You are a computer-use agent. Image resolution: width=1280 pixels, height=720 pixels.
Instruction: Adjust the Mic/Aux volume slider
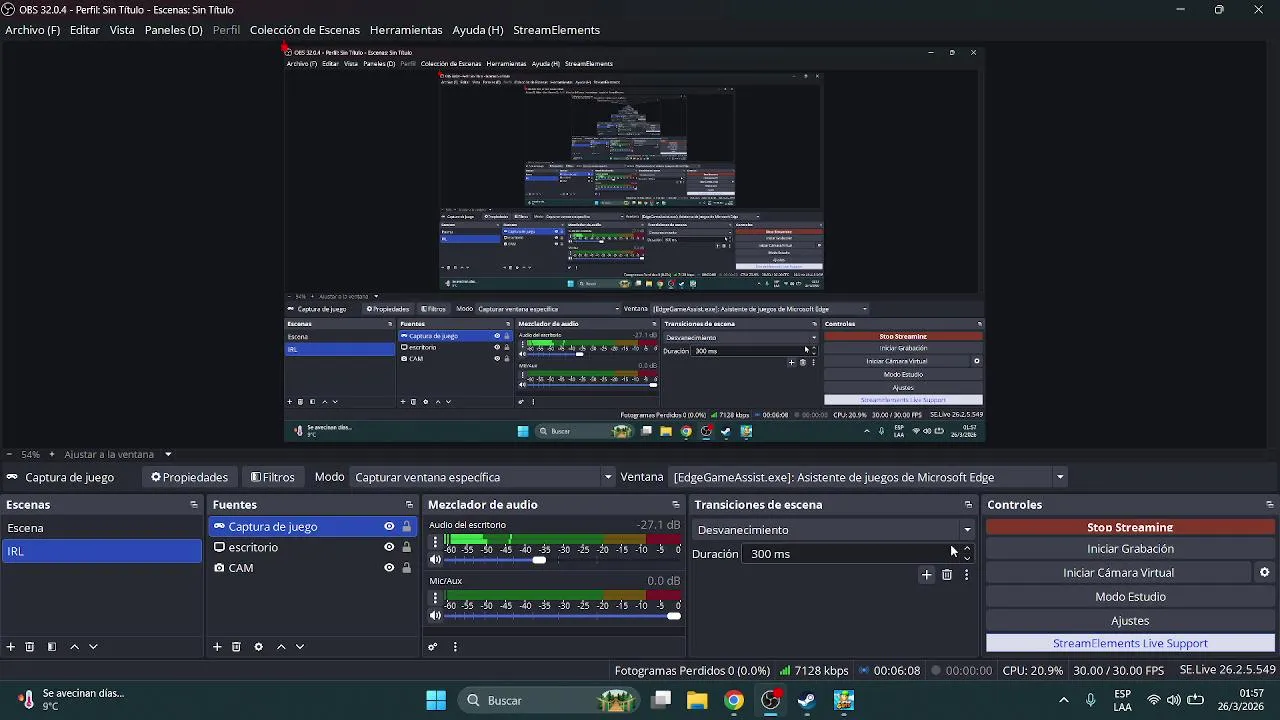pyautogui.click(x=563, y=616)
